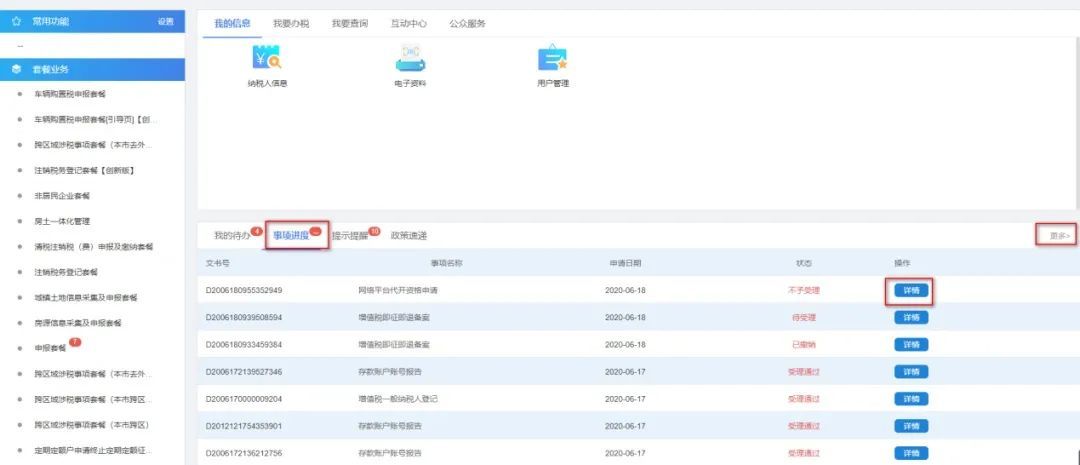Switch to the 事项进度 tab
The width and height of the screenshot is (1080, 465).
[290, 236]
